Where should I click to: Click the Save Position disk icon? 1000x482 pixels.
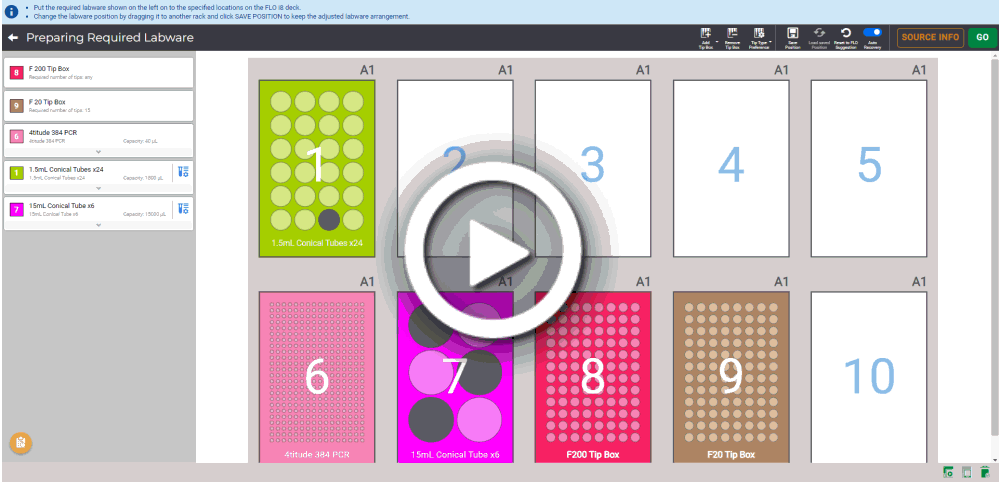coord(792,34)
